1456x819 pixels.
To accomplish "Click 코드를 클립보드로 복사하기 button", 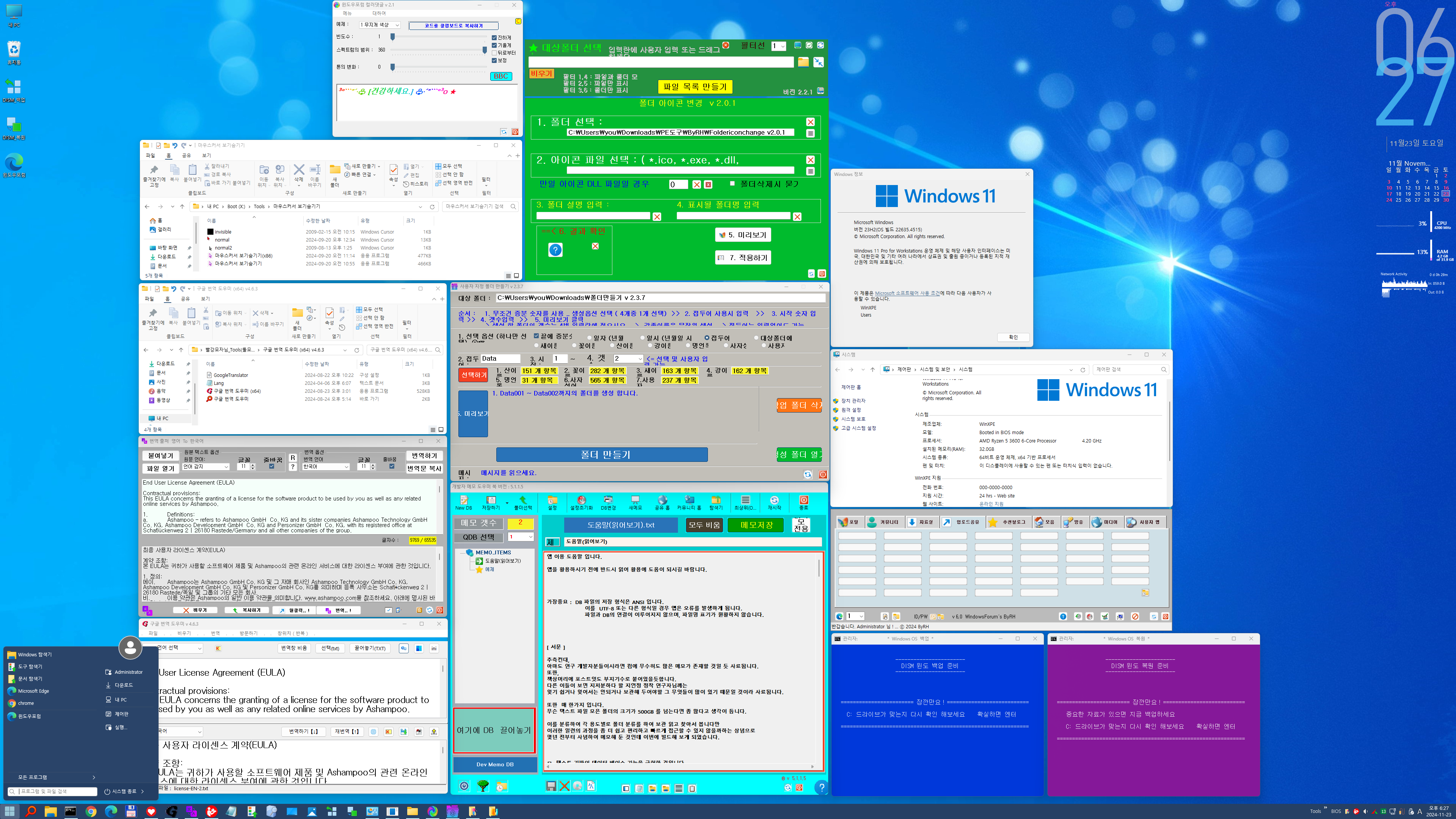I will pyautogui.click(x=453, y=25).
